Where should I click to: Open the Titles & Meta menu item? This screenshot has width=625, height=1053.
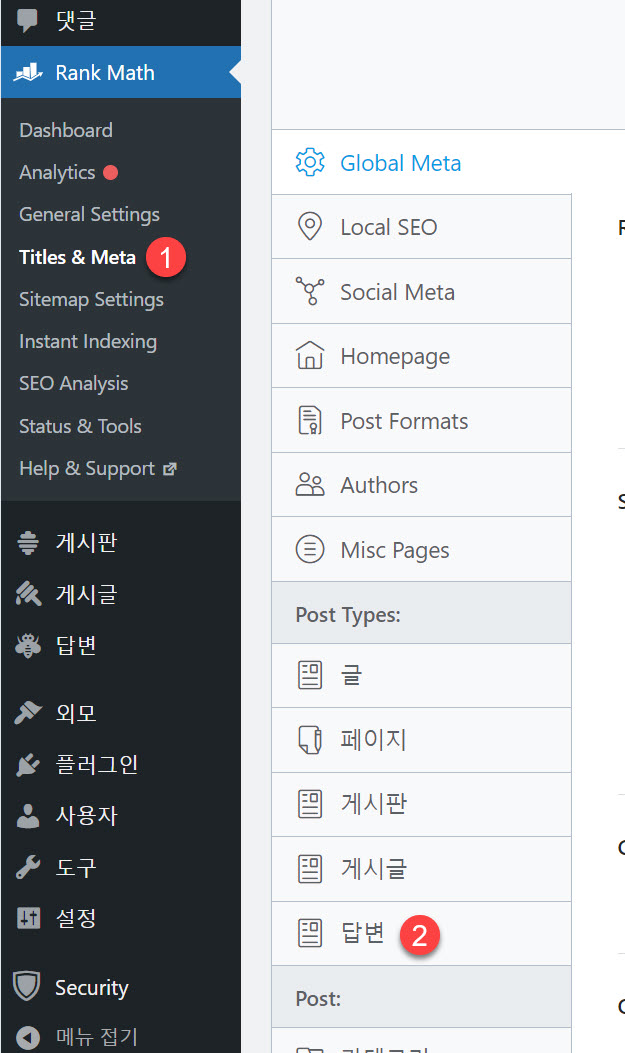[x=76, y=257]
